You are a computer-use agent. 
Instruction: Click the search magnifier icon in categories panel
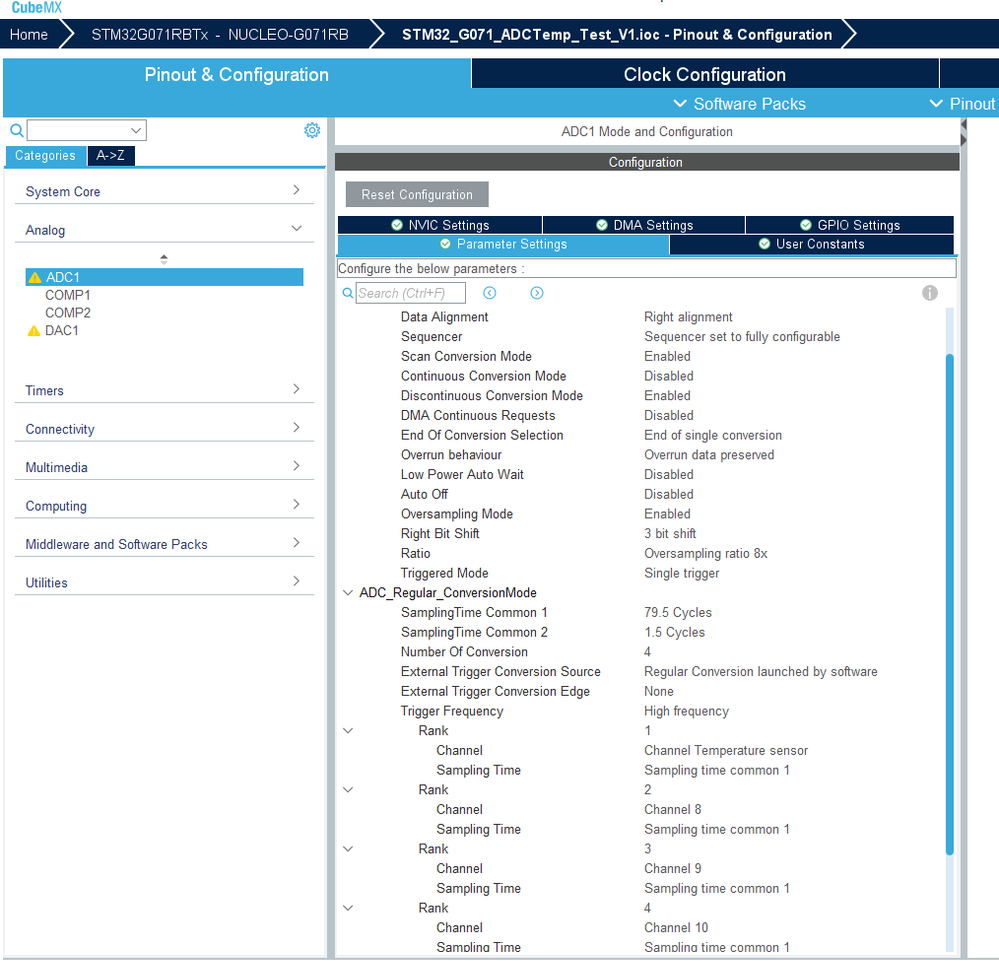pyautogui.click(x=17, y=131)
